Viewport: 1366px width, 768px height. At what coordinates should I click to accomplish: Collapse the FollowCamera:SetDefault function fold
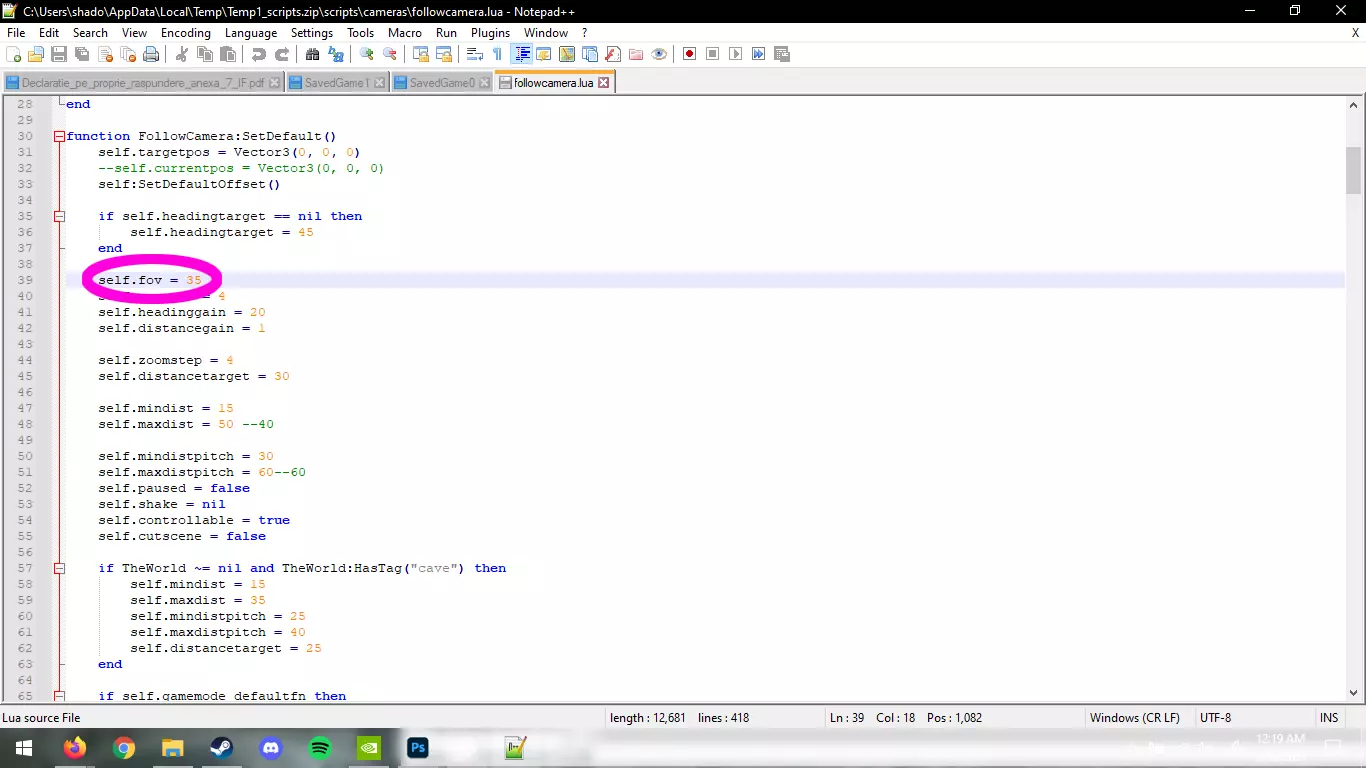(x=59, y=136)
